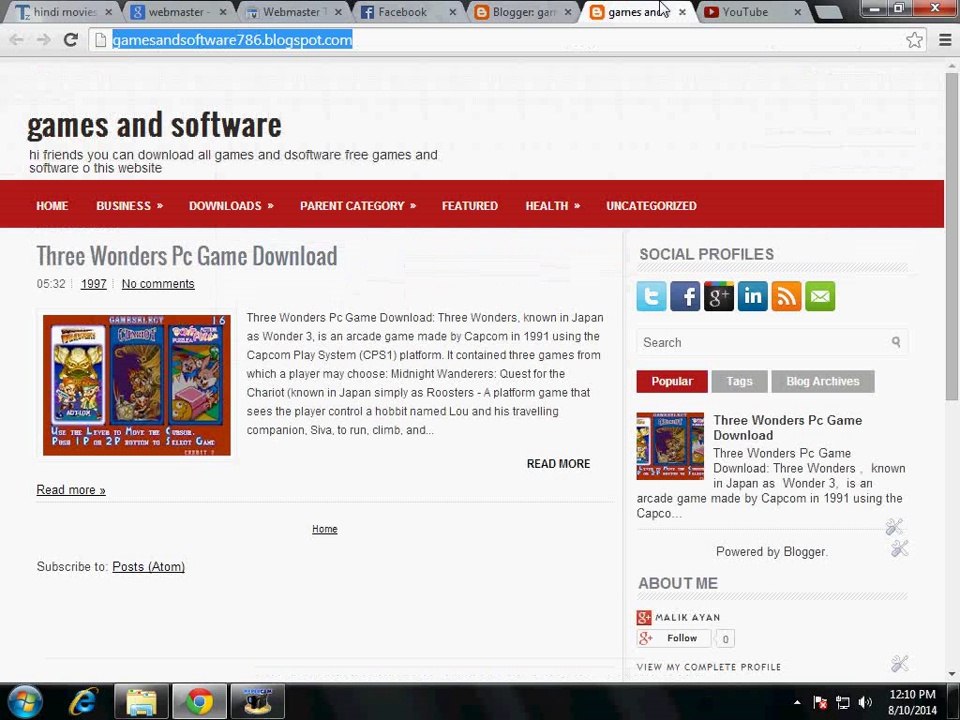Go to Home in the red navigation bar
This screenshot has height=720, width=960.
[52, 206]
